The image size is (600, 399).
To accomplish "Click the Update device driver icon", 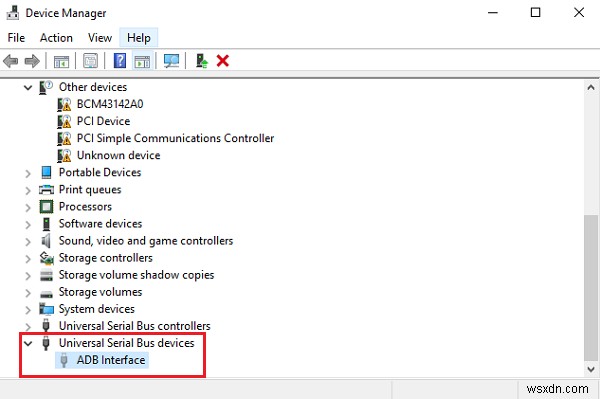I will (x=202, y=61).
